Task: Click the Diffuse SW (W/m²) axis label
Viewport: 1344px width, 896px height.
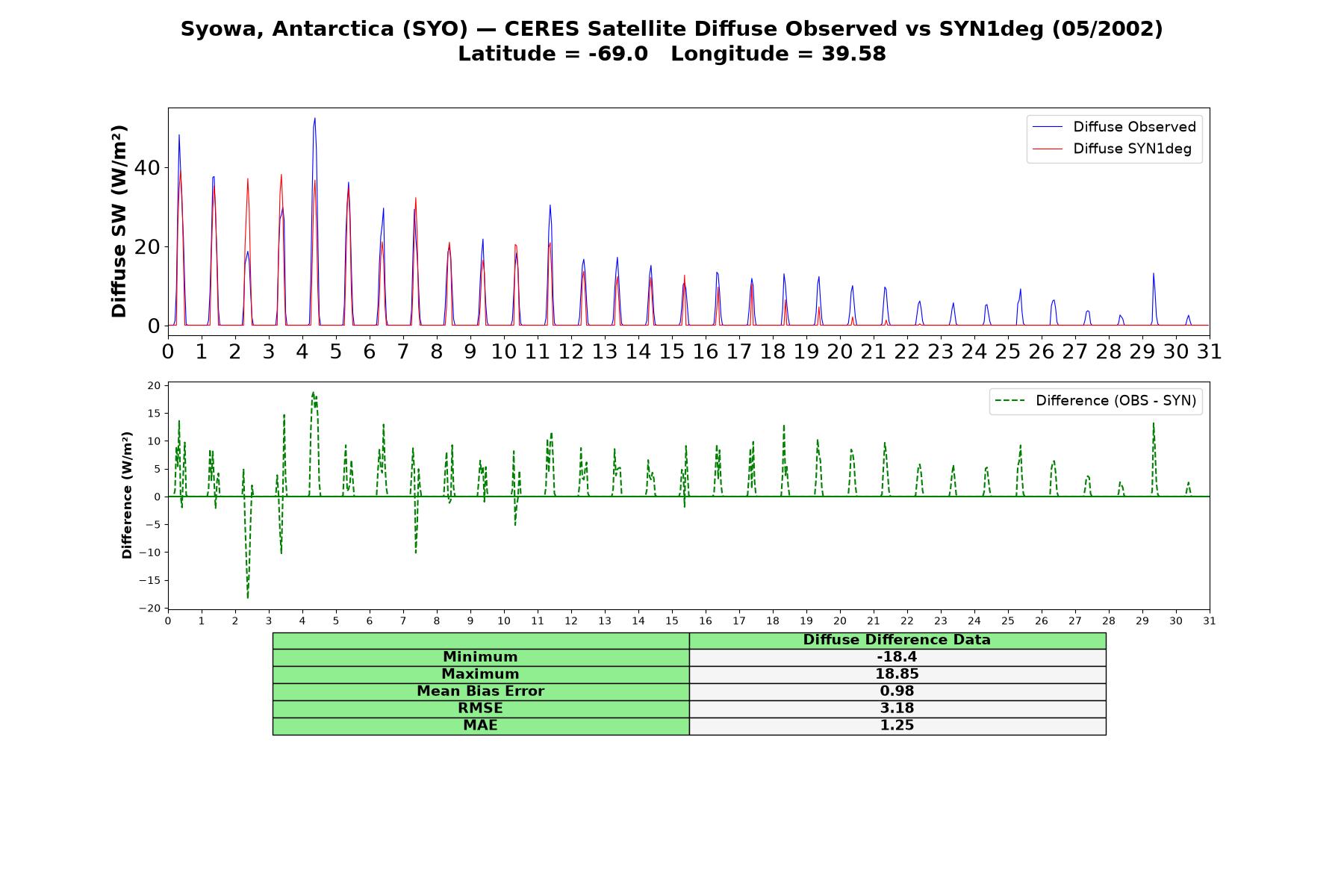Action: click(x=119, y=221)
